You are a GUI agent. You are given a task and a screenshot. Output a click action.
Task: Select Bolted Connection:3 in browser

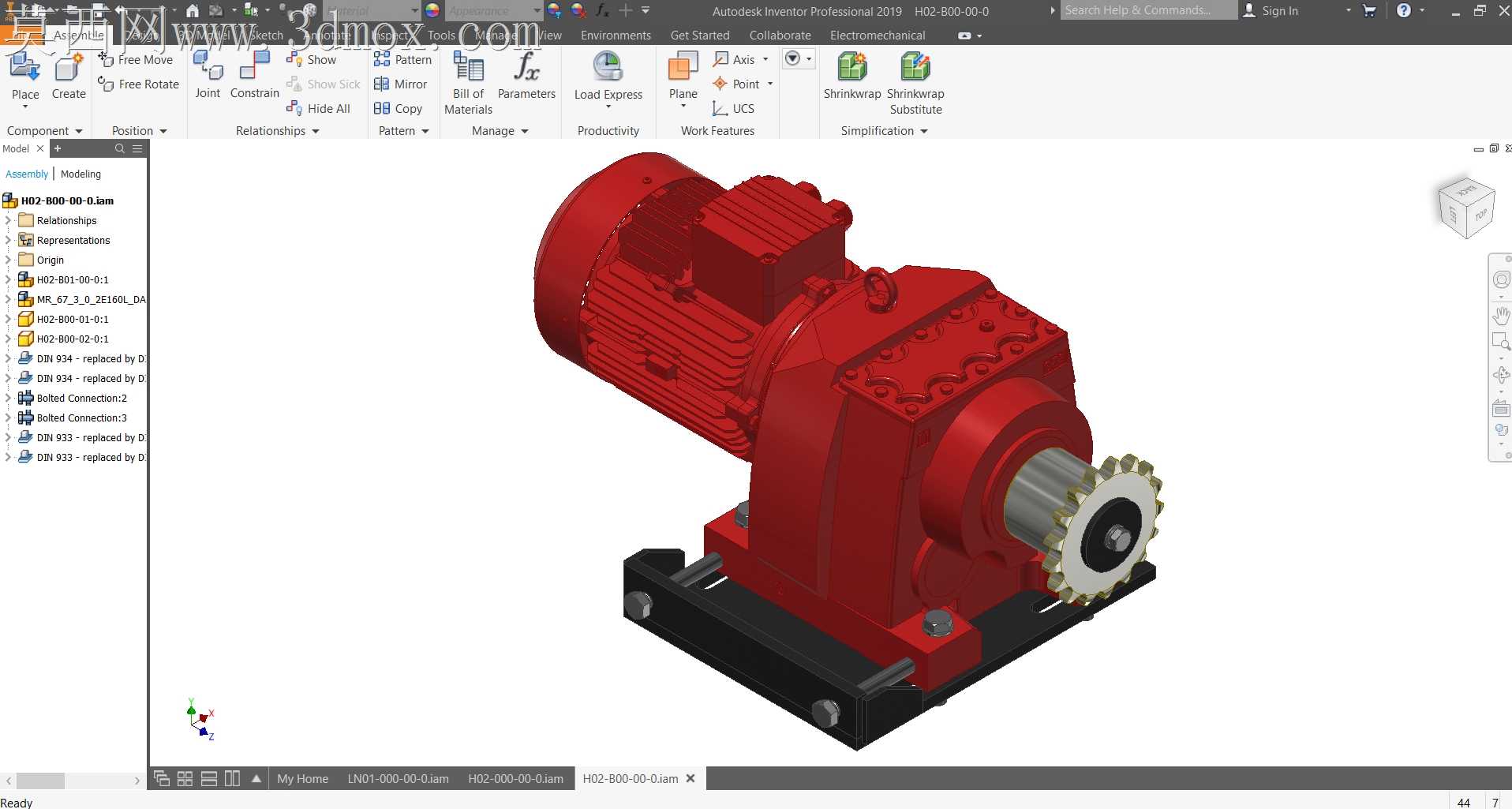81,418
